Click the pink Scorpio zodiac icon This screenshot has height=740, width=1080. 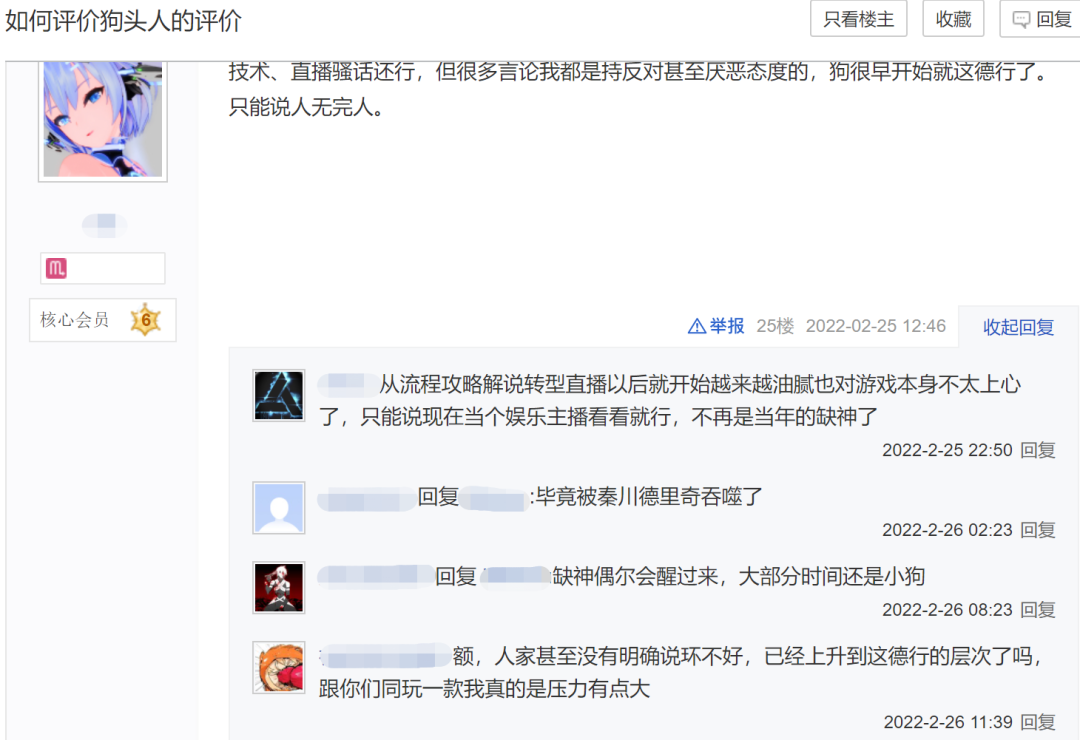pyautogui.click(x=56, y=268)
